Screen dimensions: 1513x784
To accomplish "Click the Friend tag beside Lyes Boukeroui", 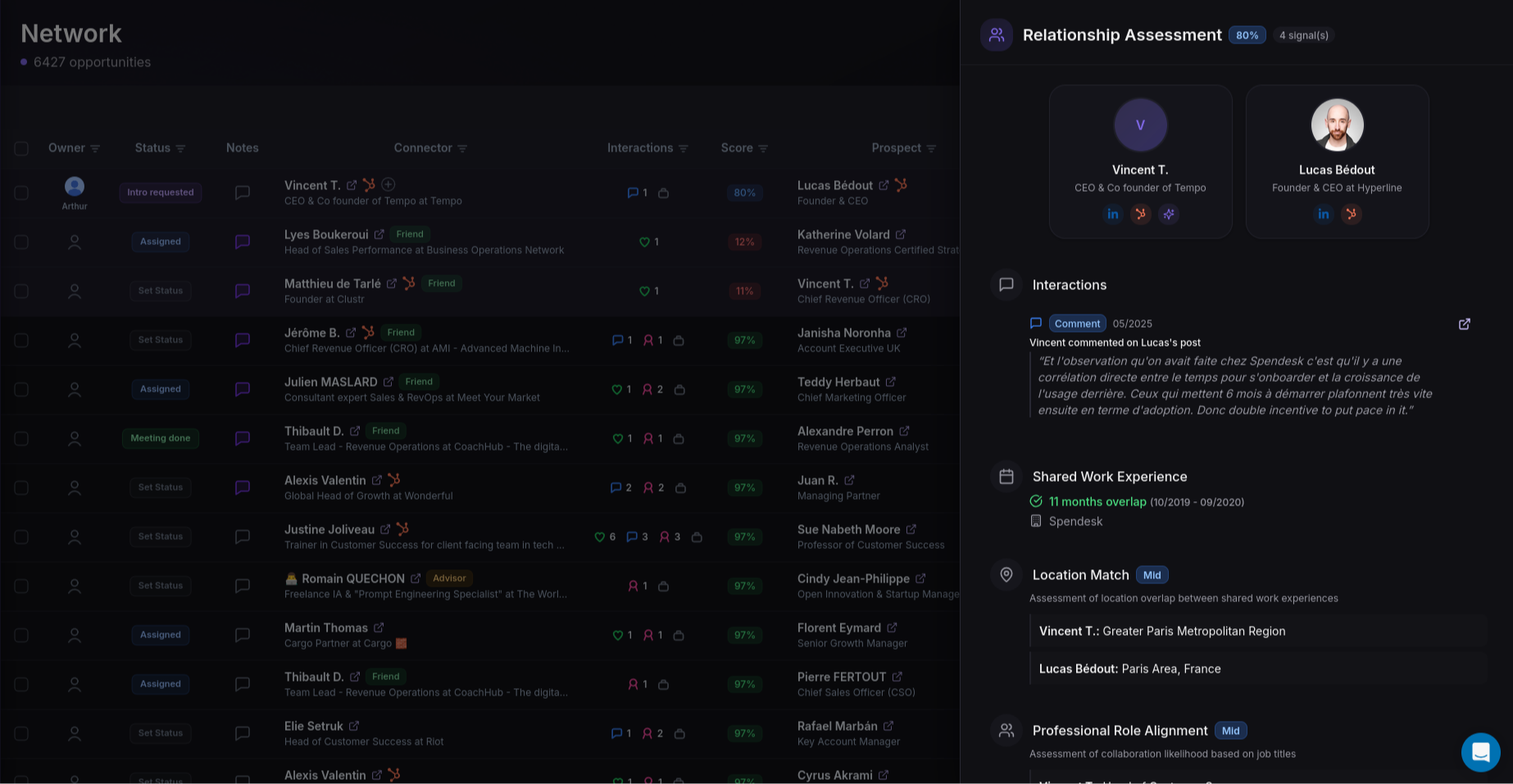I will (x=409, y=233).
